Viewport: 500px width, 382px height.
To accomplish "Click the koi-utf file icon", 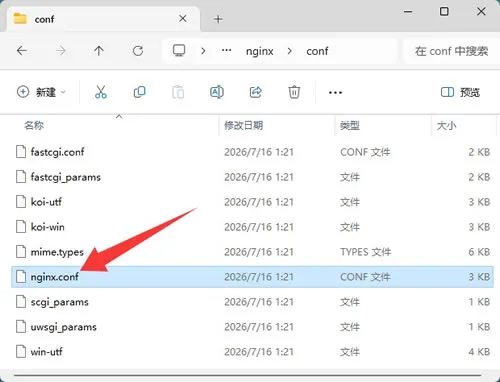I will pos(21,202).
